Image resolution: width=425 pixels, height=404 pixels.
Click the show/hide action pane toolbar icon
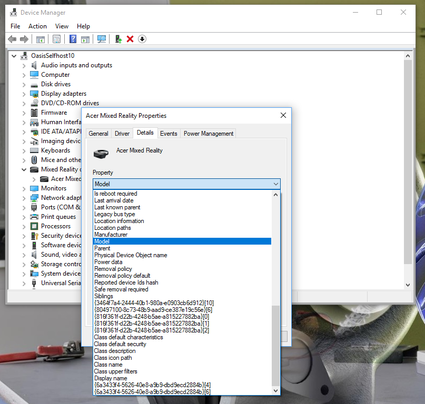click(85, 39)
